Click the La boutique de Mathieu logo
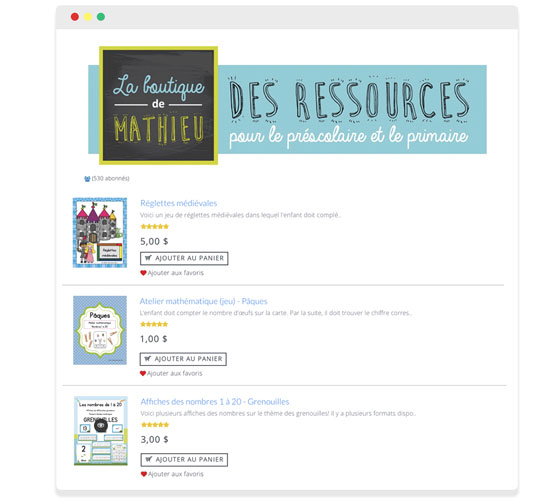 click(x=159, y=105)
